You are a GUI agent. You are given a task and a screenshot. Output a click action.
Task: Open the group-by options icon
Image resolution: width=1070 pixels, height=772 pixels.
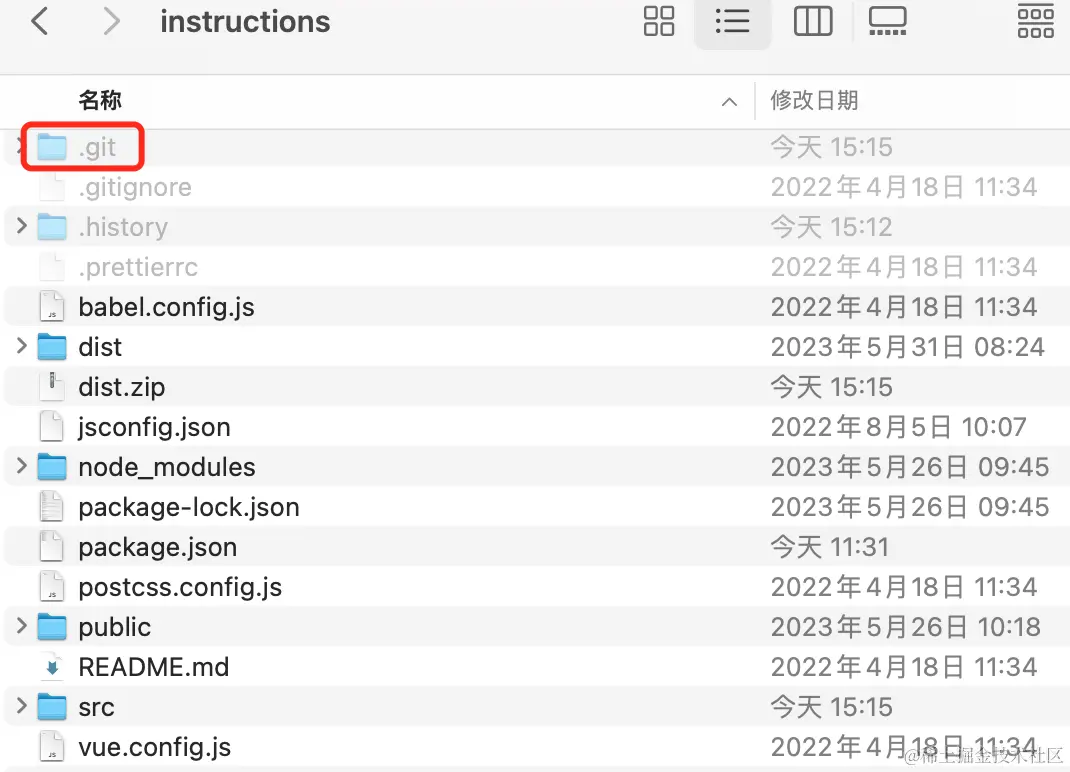pos(1035,21)
